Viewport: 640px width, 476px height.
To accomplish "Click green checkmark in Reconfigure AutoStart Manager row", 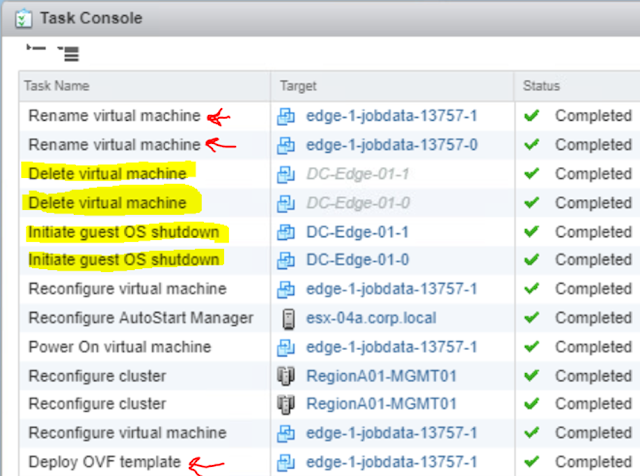I will pyautogui.click(x=531, y=318).
